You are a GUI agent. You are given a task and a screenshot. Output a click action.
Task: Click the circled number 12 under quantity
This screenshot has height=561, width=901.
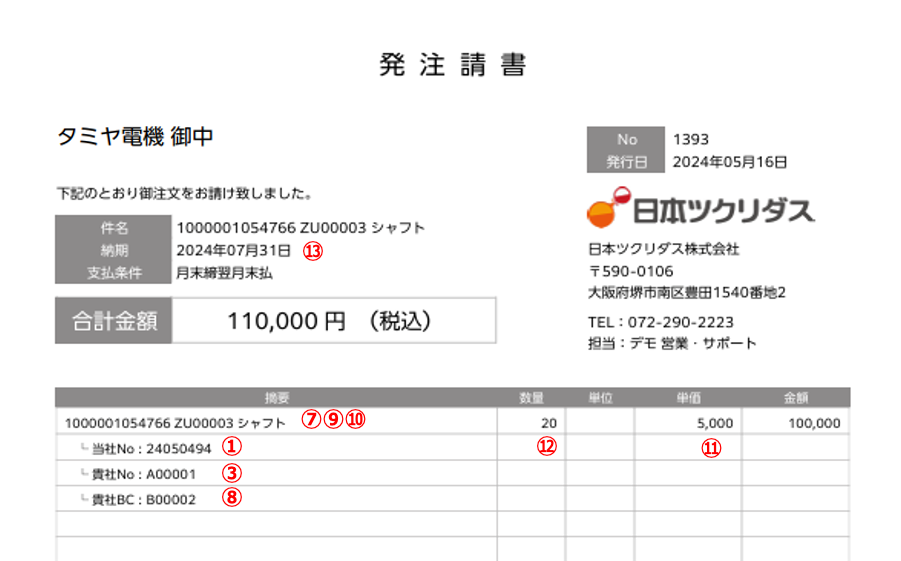coord(546,448)
